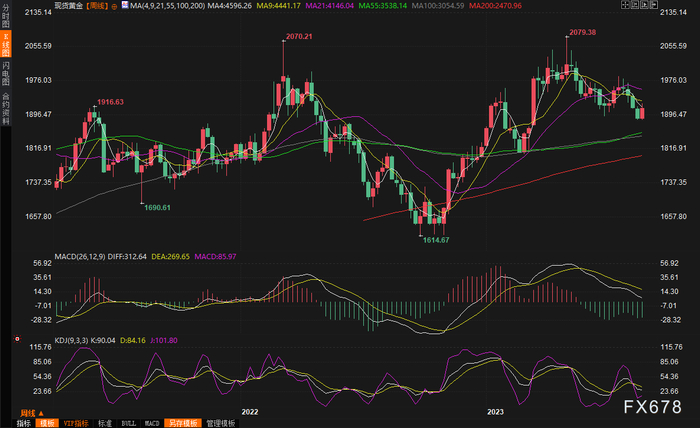Viewport: 700px width, 428px height.
Task: Click the arrow export icon at top right
Action: click(654, 5)
